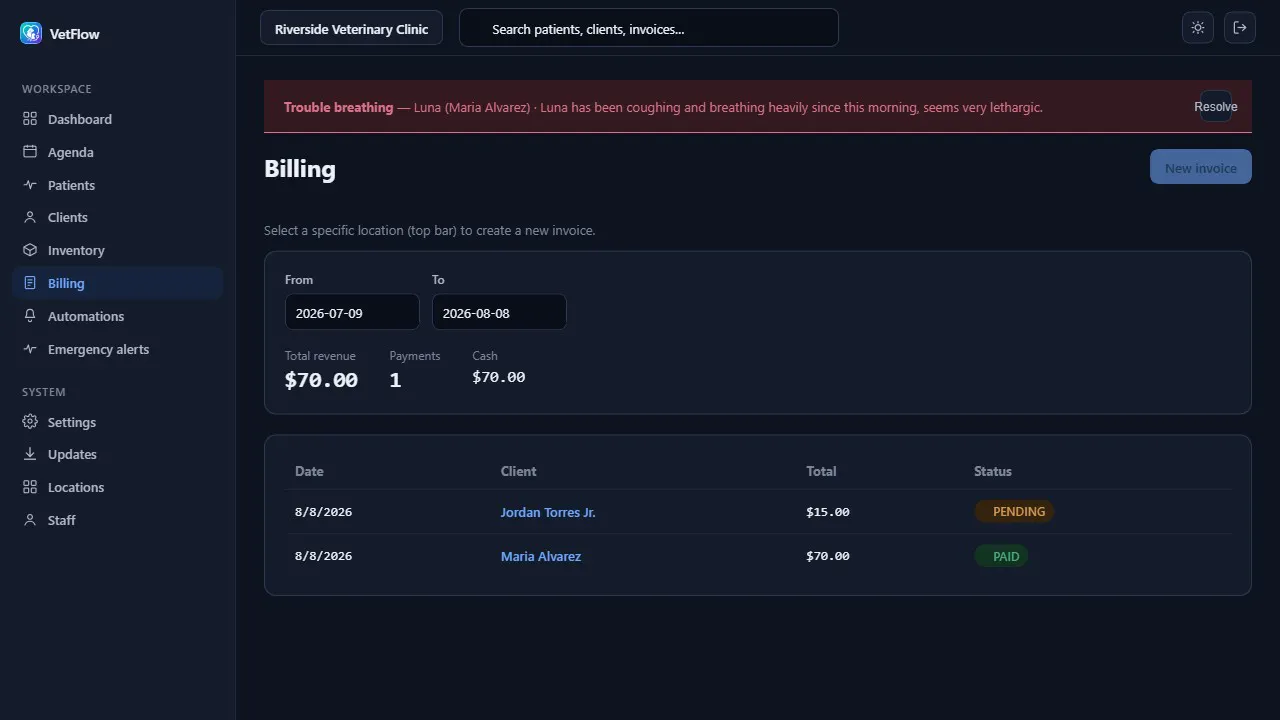Click the Billing page heading
1280x720 pixels.
300,168
